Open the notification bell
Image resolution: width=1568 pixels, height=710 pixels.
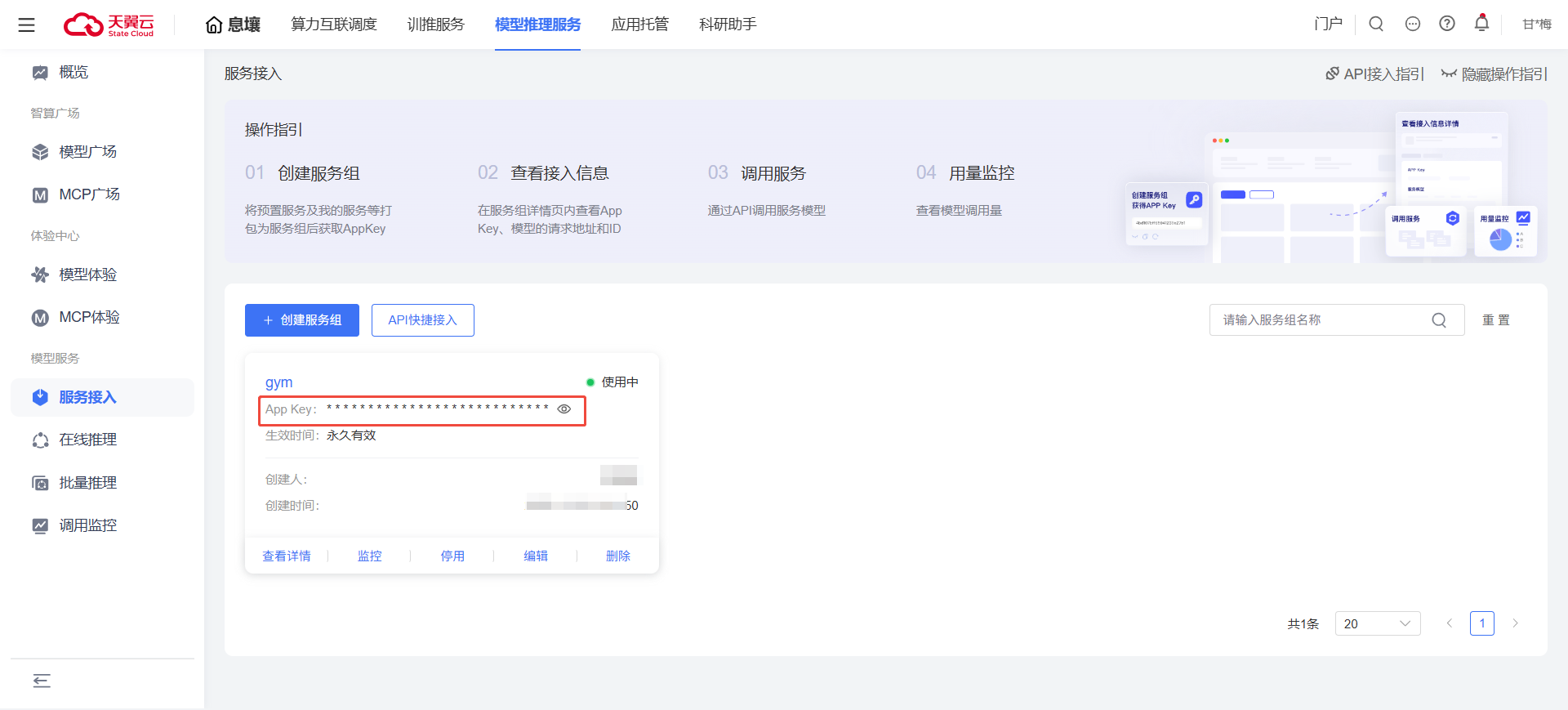1481,23
